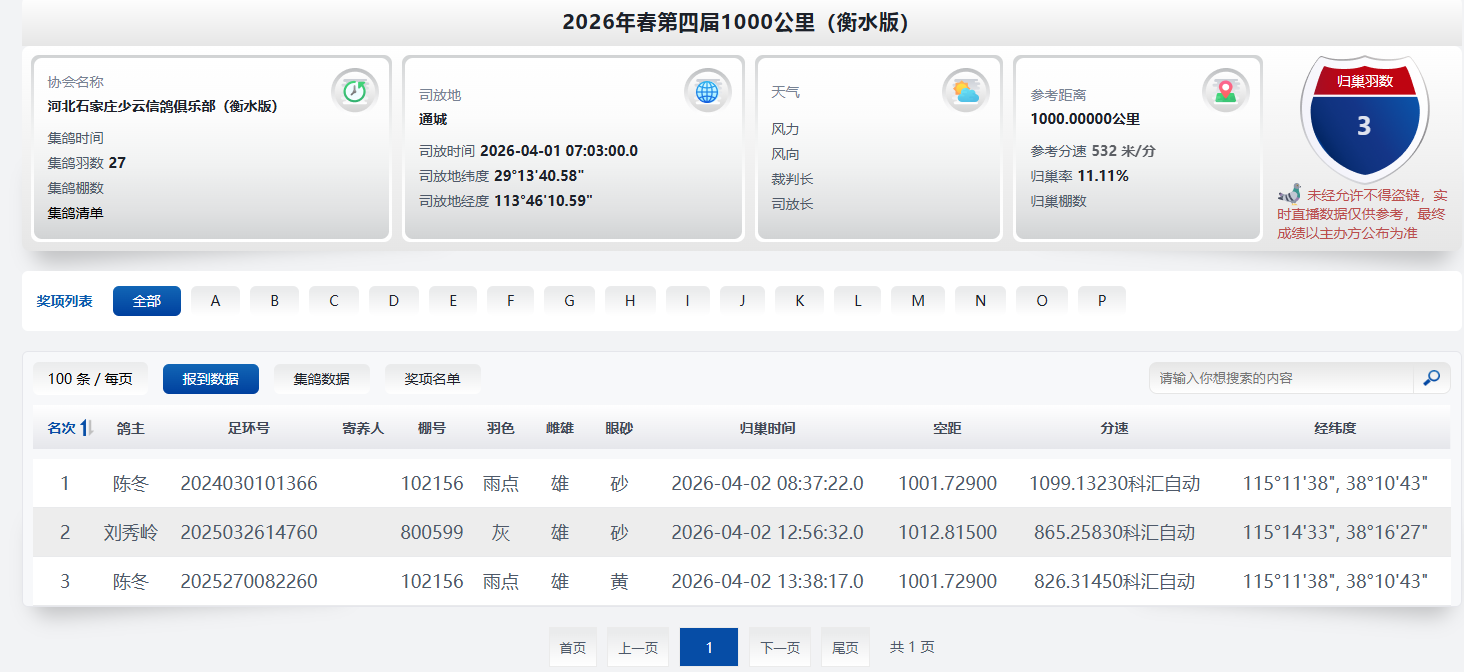Image resolution: width=1464 pixels, height=672 pixels.
Task: Go to next page with 下一页
Action: [779, 648]
